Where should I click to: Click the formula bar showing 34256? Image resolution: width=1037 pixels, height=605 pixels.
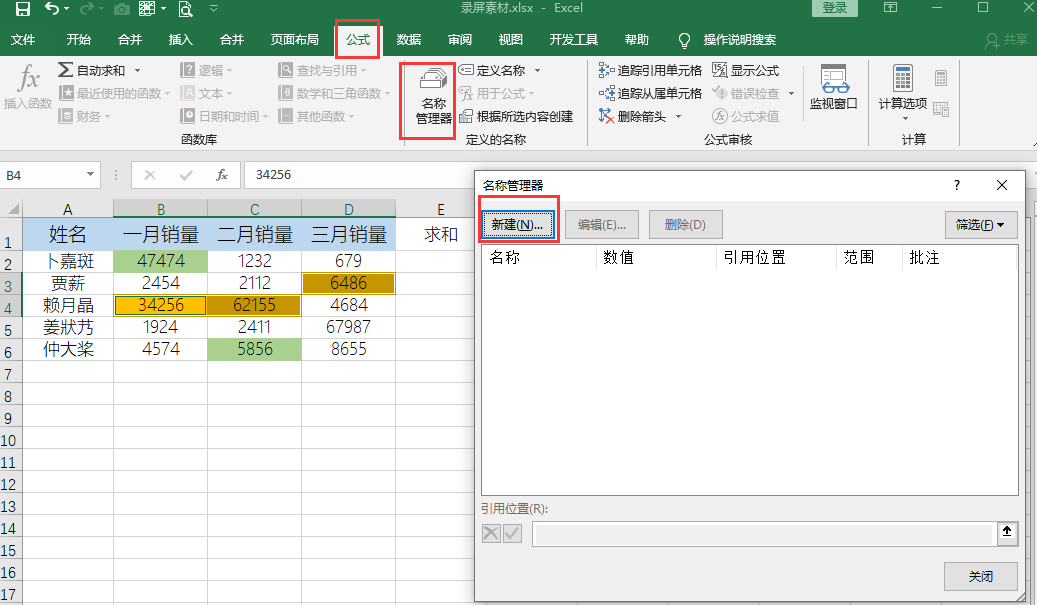[x=360, y=175]
